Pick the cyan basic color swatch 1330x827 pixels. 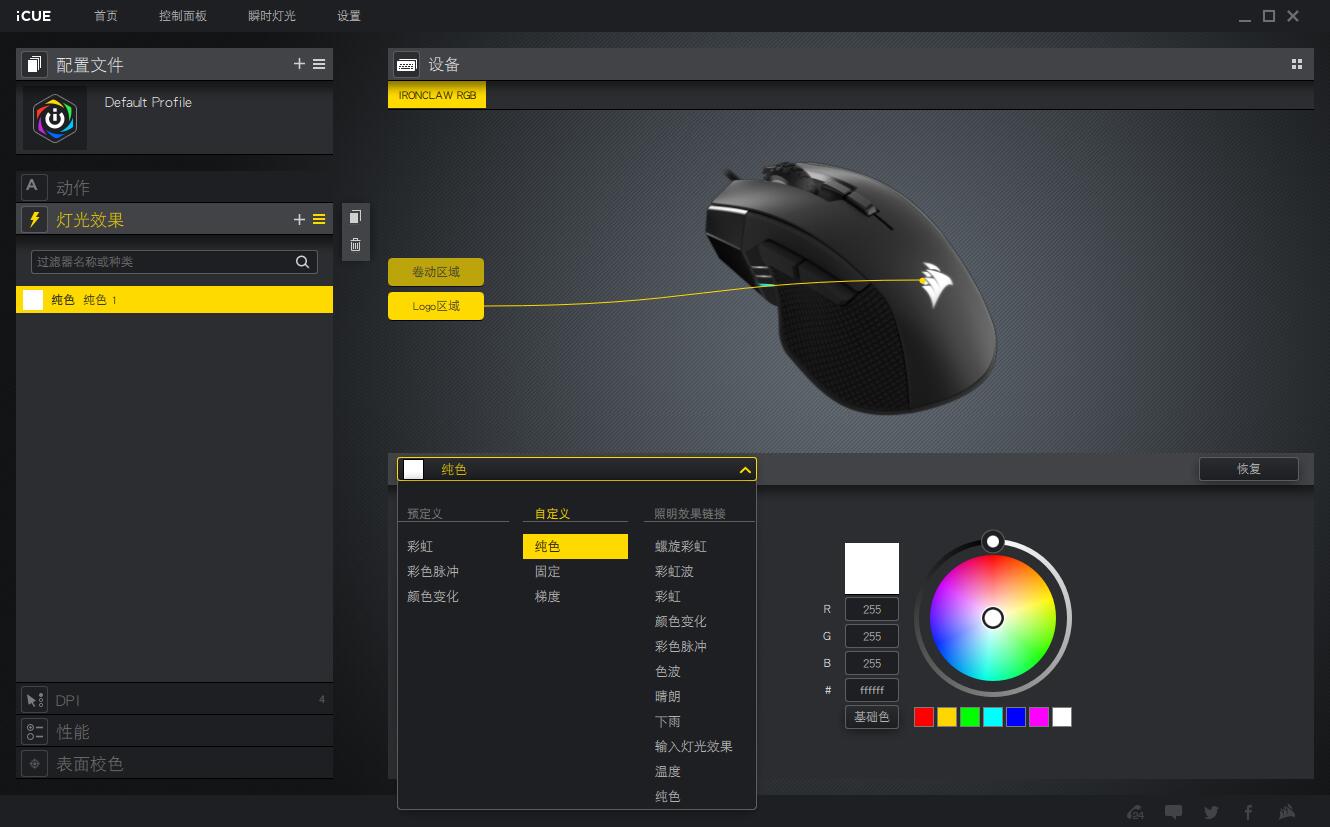[x=993, y=717]
